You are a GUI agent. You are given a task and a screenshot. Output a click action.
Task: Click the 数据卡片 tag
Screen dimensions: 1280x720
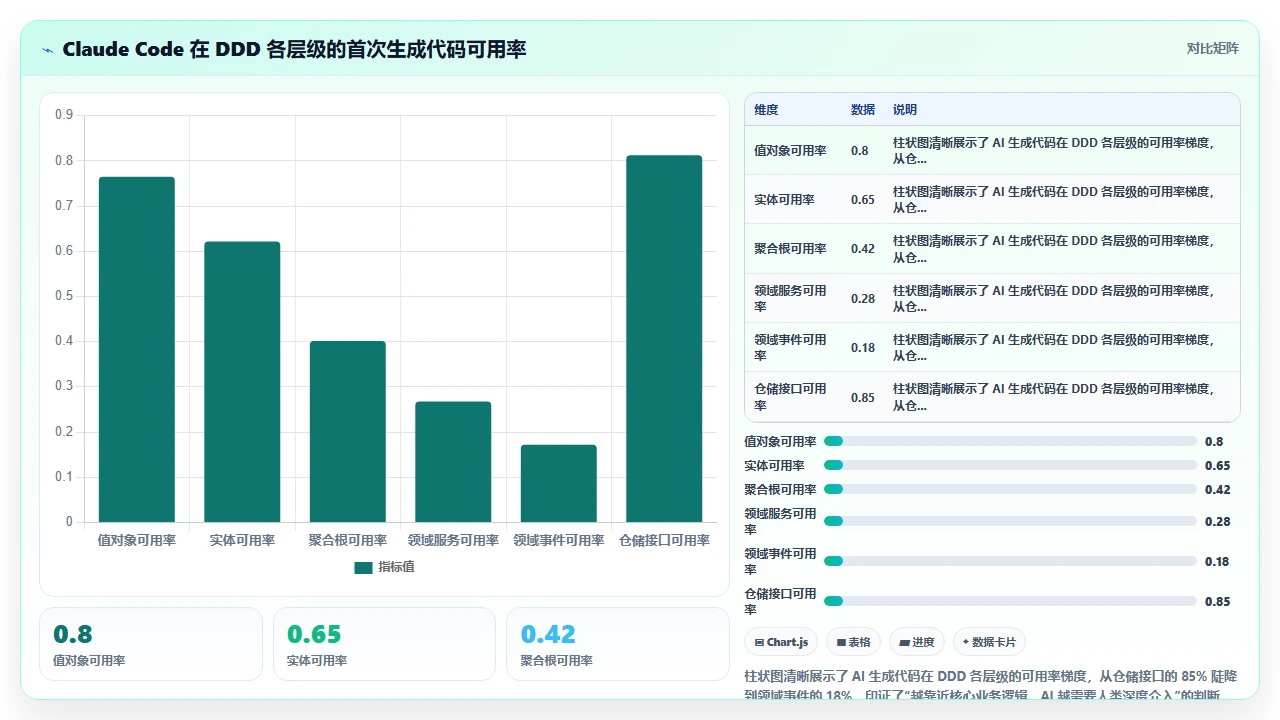click(989, 642)
